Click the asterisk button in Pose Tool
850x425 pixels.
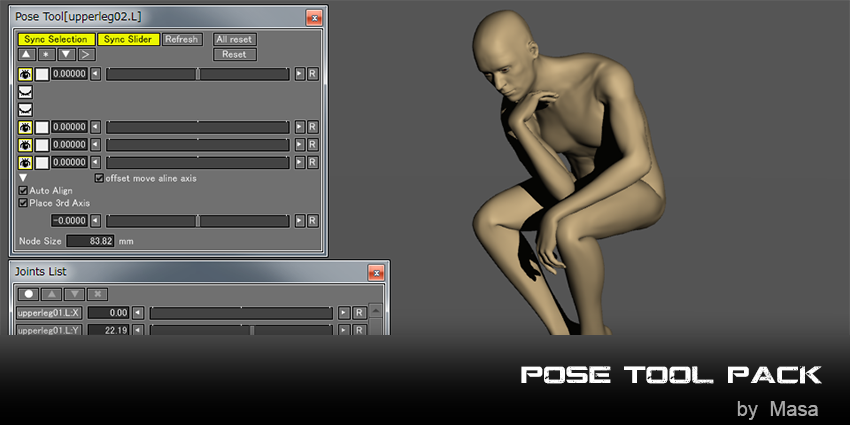point(47,54)
